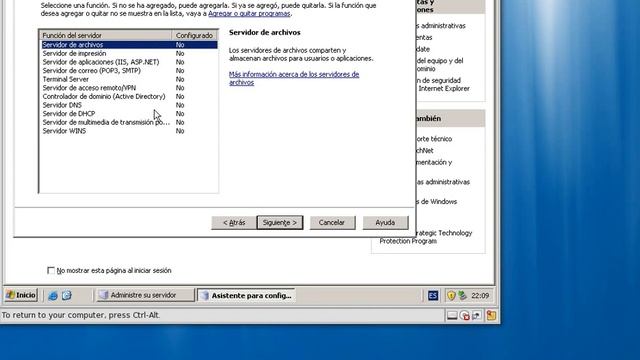
Task: Sort by 'Configurado' column header
Action: point(195,36)
